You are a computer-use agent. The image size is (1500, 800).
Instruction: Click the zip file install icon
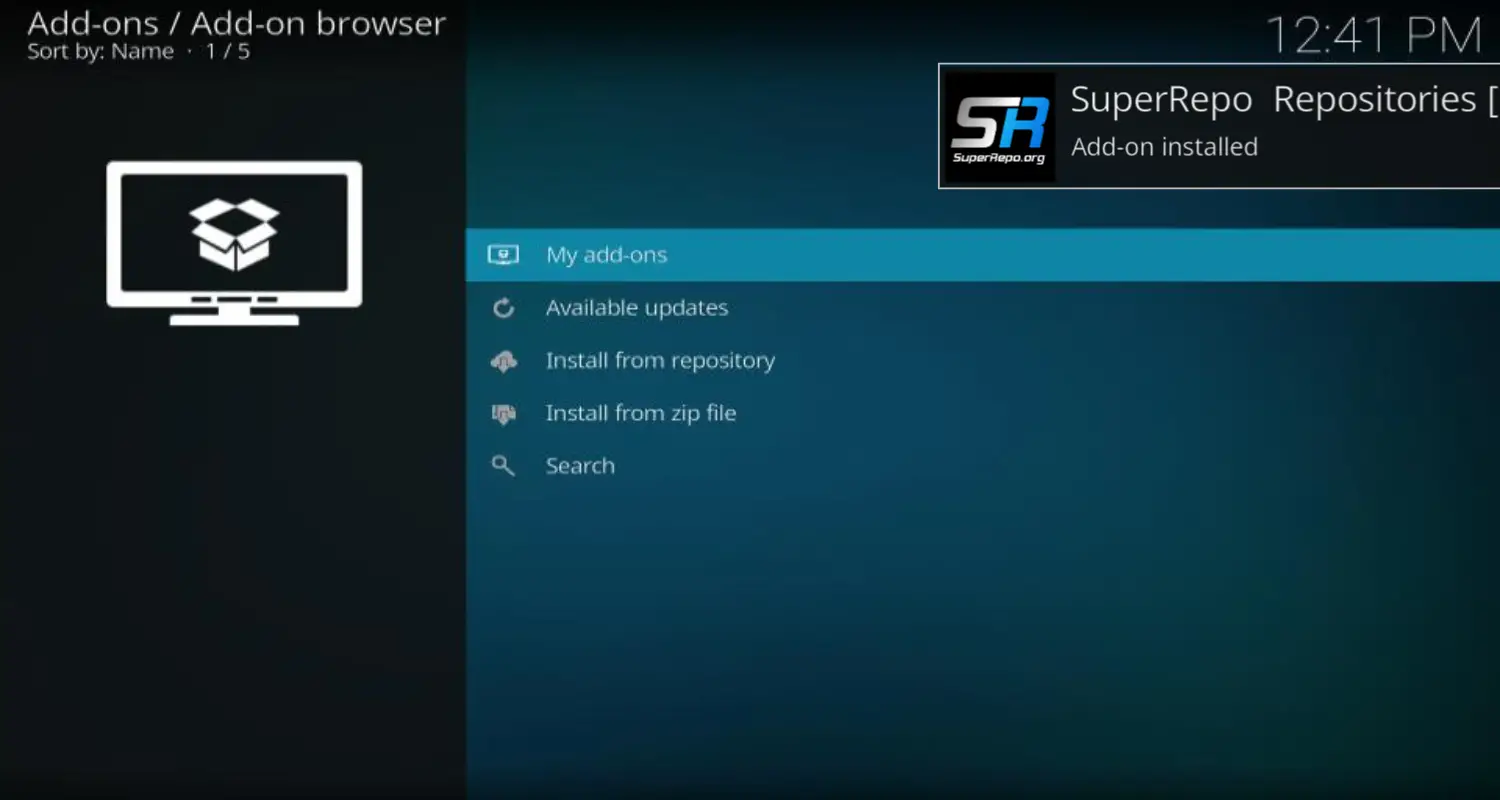pyautogui.click(x=503, y=414)
